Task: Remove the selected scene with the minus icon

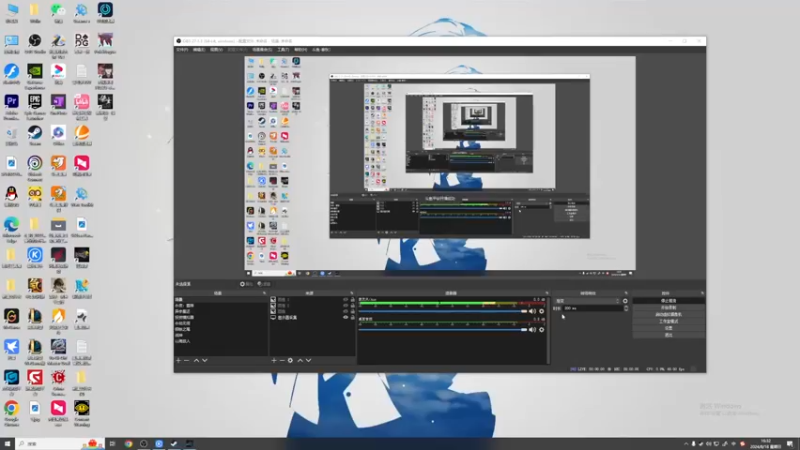Action: pyautogui.click(x=187, y=360)
